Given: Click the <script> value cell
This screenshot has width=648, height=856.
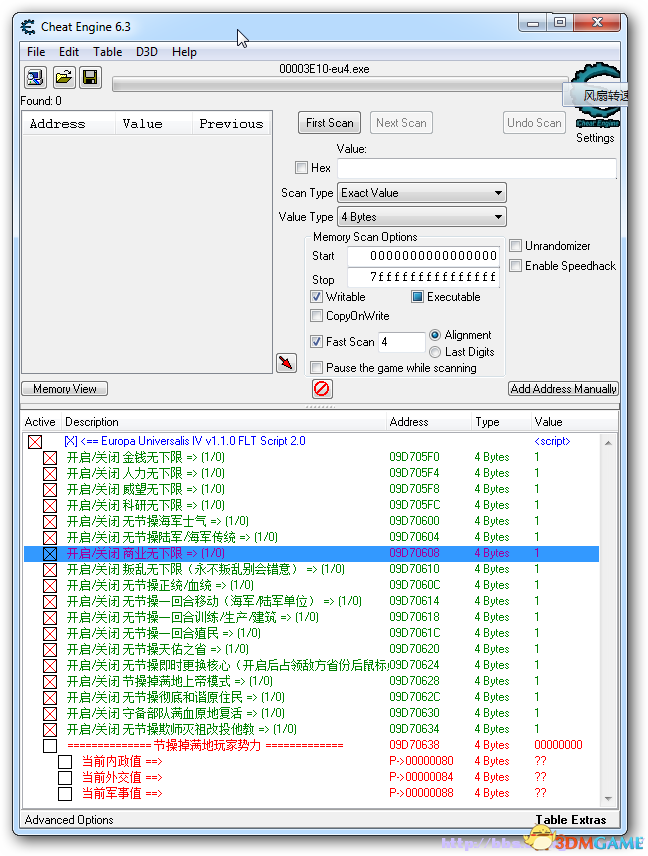Looking at the screenshot, I should pyautogui.click(x=552, y=441).
